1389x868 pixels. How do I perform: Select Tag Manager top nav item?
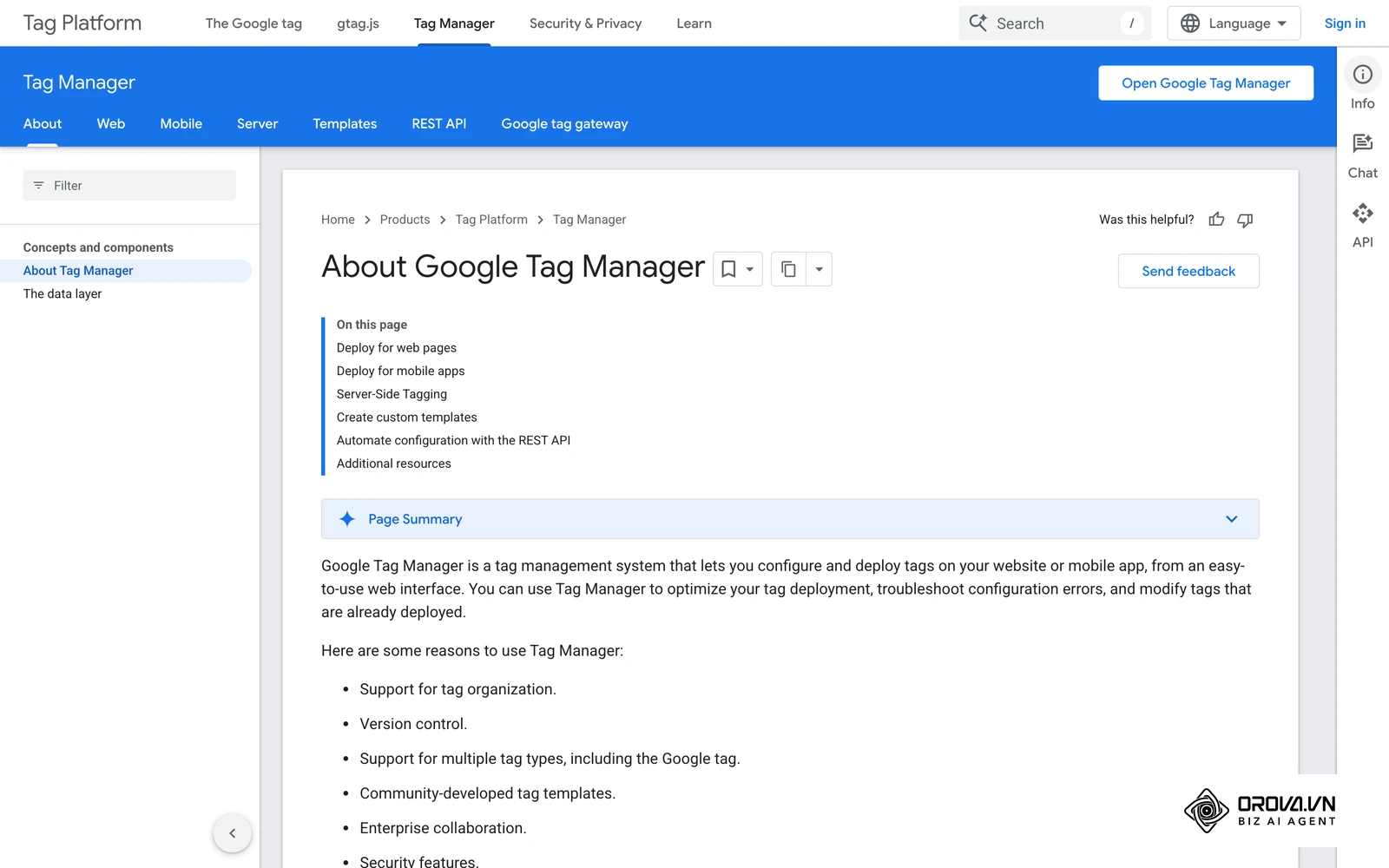point(454,23)
